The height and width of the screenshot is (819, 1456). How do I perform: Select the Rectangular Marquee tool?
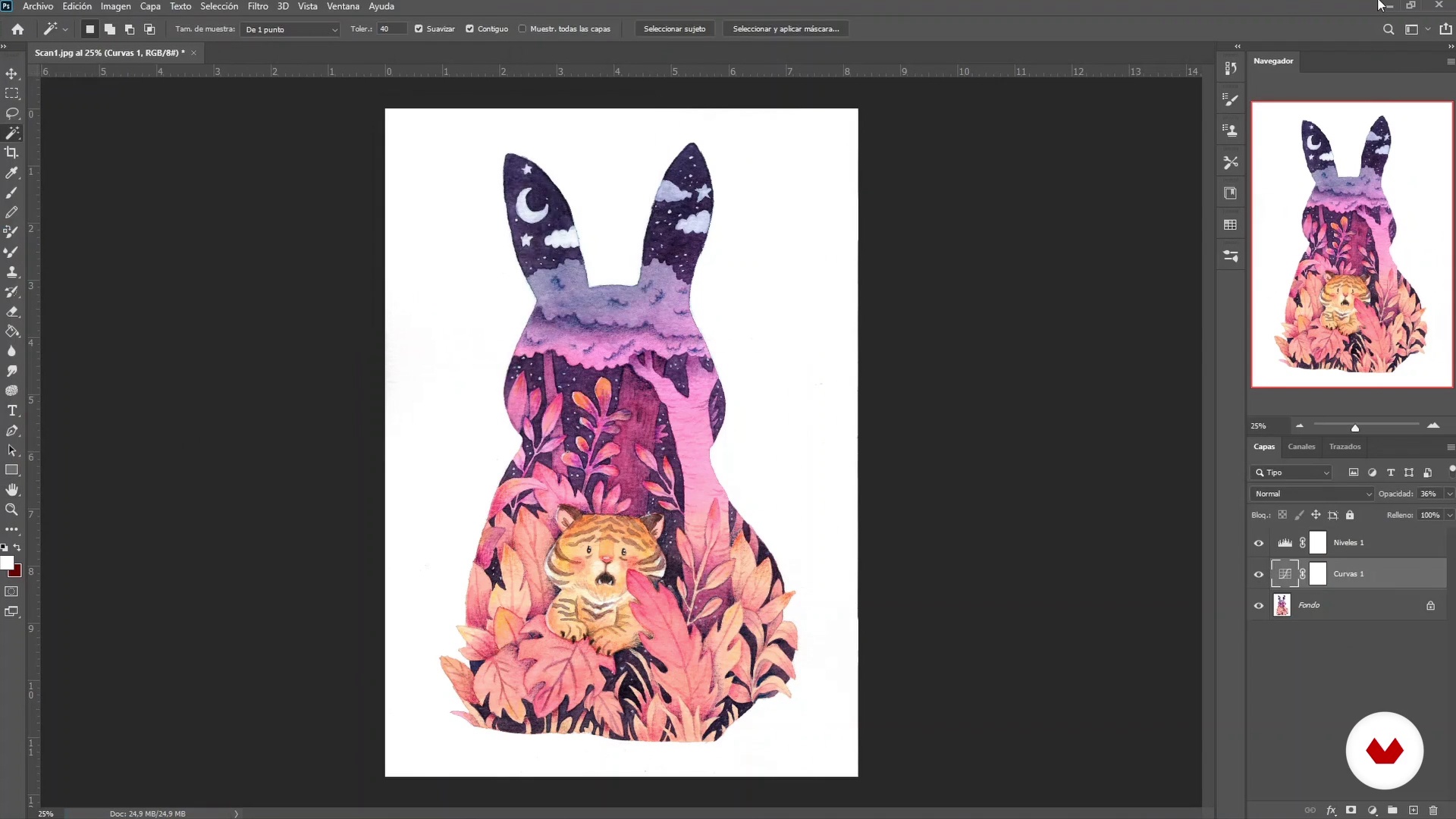[12, 93]
